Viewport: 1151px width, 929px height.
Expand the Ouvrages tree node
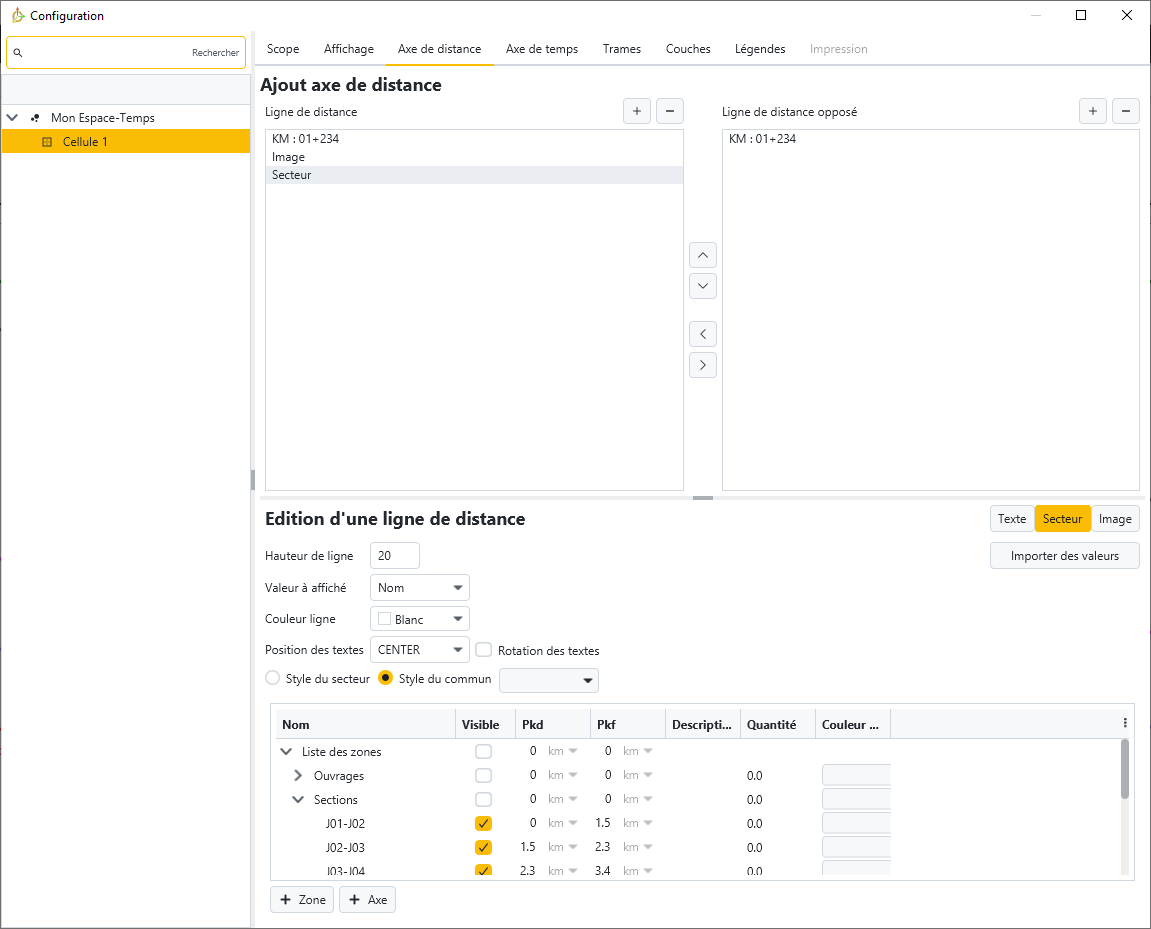point(298,776)
